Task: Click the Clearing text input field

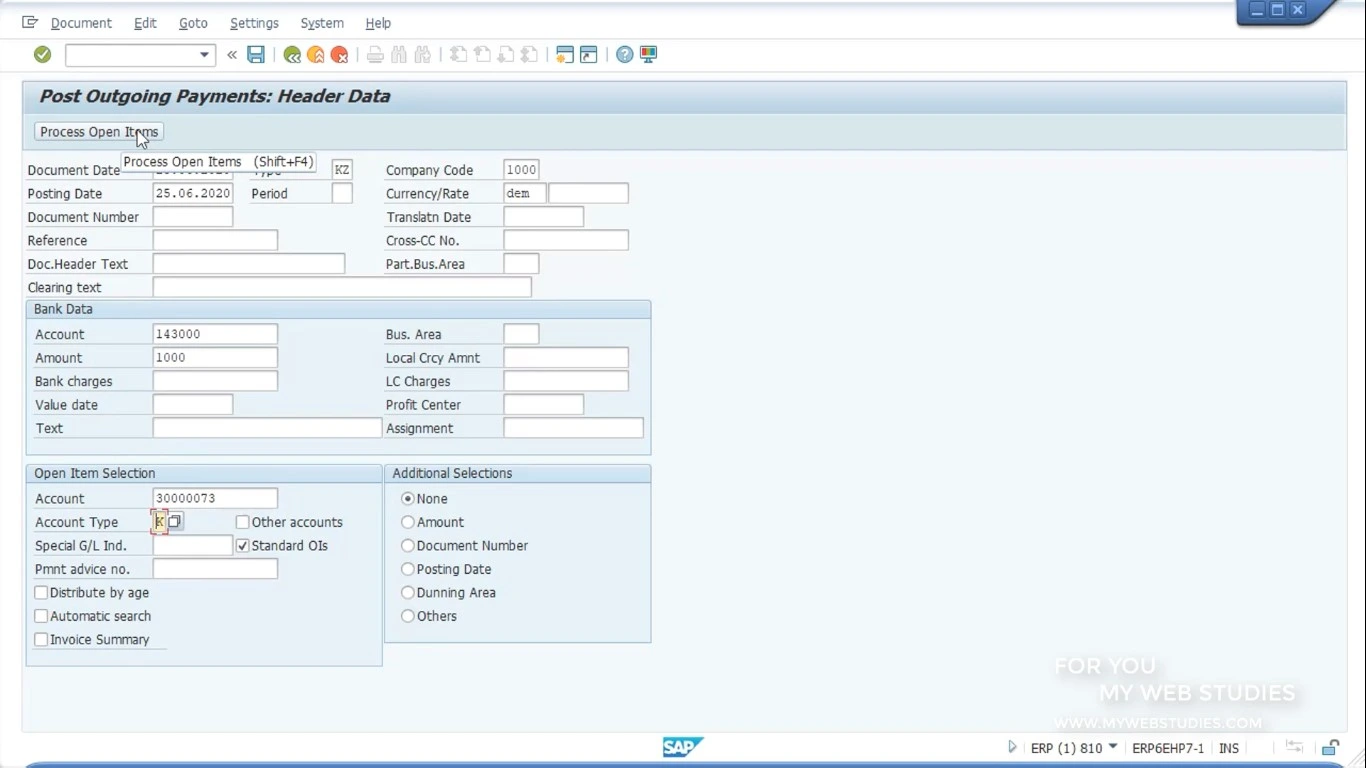Action: click(342, 288)
